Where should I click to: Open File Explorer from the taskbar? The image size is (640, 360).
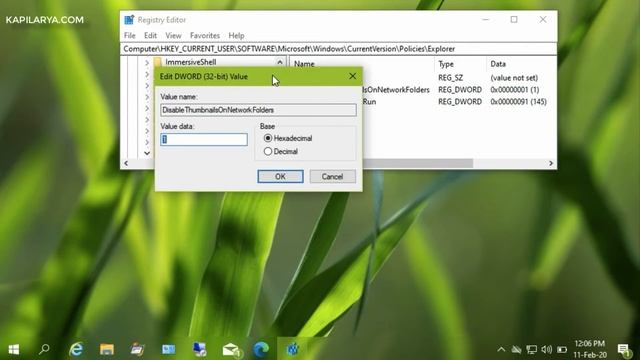click(x=107, y=349)
